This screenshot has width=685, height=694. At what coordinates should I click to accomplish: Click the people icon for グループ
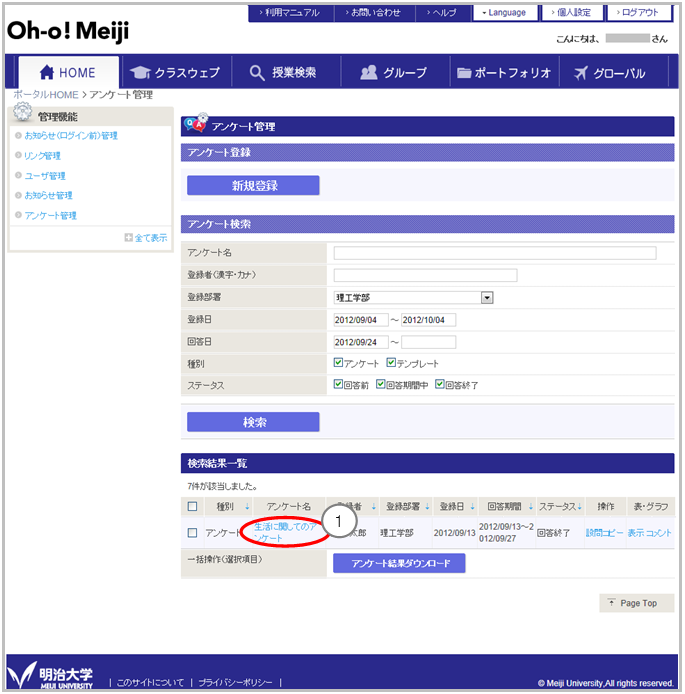tap(369, 73)
